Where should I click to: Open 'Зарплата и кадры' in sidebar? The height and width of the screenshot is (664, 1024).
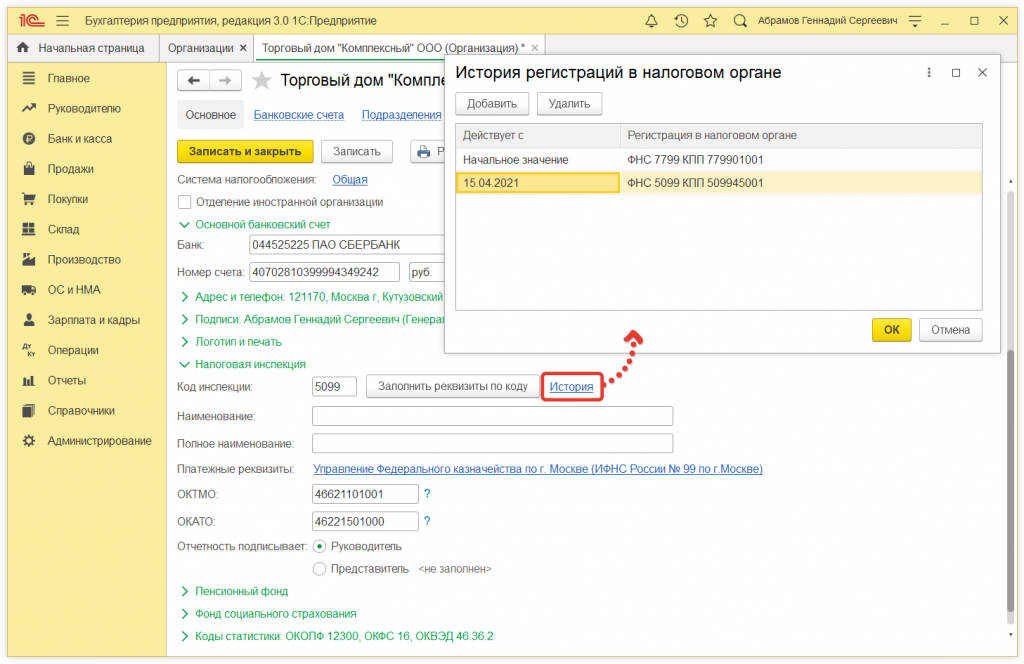pos(93,320)
